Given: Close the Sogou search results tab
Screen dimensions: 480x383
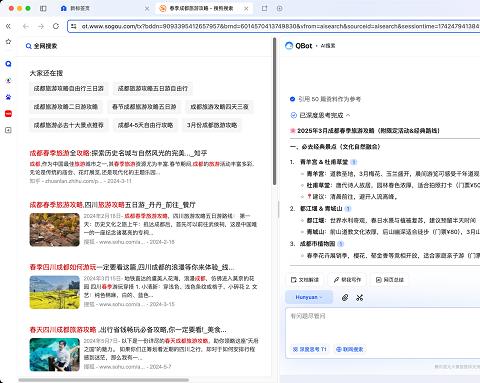Looking at the screenshot, I should point(246,8).
